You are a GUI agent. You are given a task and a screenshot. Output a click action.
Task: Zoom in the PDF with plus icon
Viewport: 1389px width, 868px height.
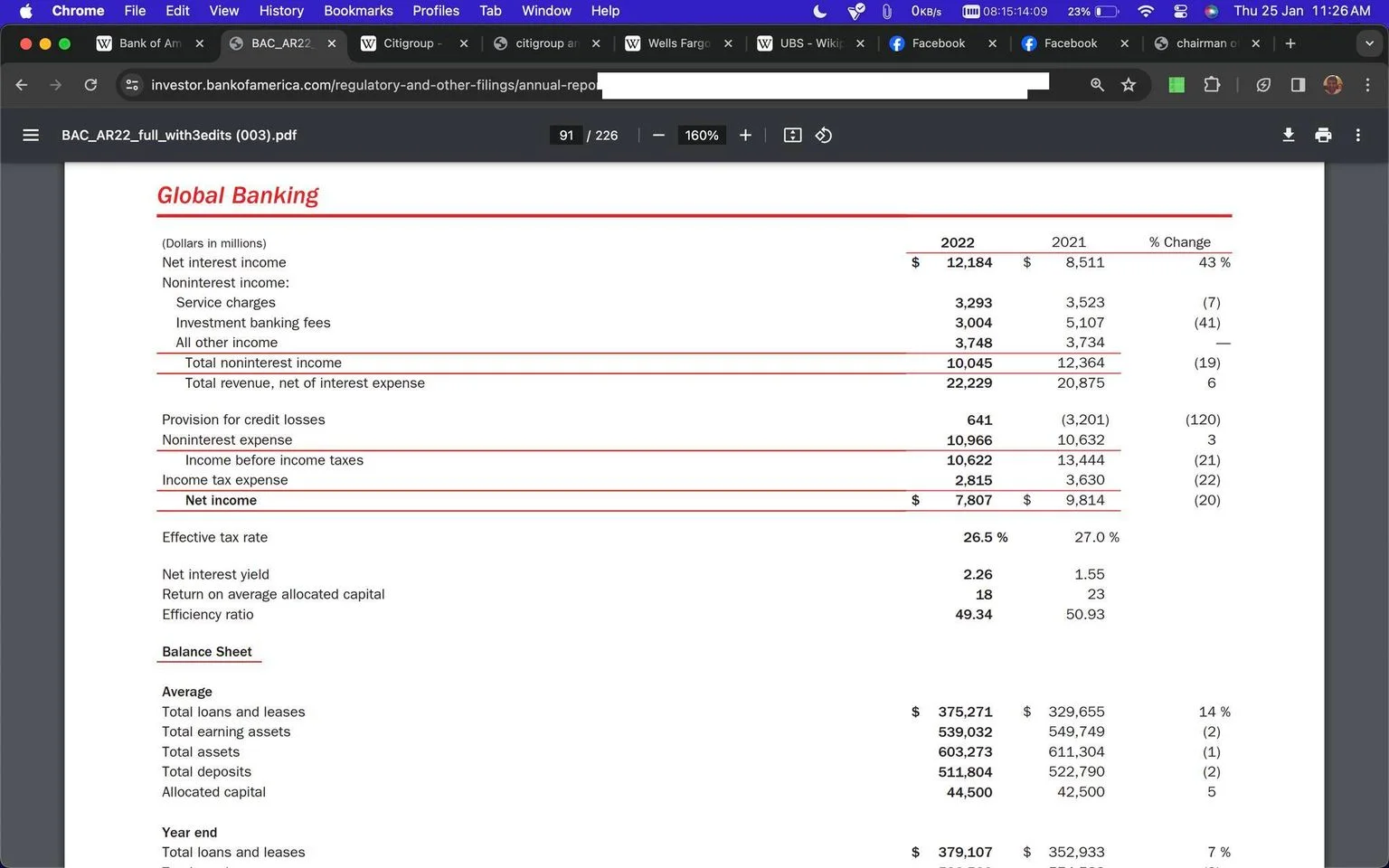tap(745, 135)
